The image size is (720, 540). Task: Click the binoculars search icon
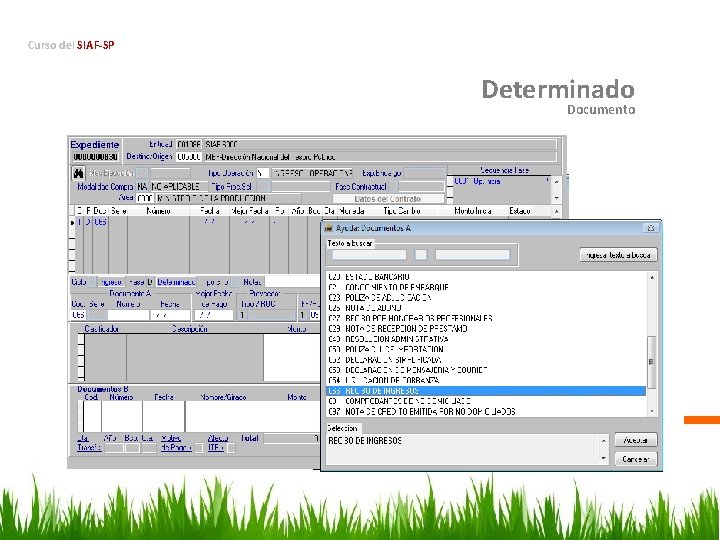pos(79,174)
